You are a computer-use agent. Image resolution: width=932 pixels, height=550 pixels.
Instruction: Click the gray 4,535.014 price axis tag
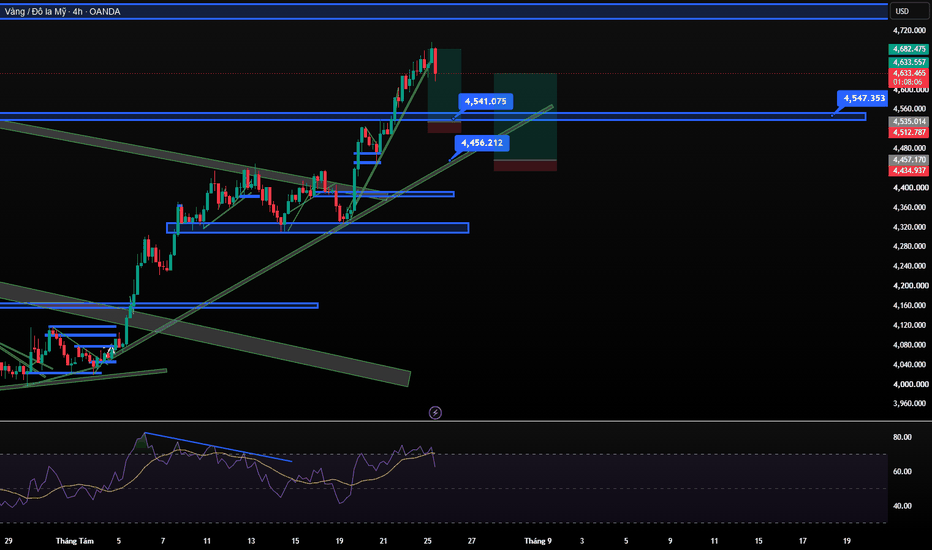pyautogui.click(x=908, y=121)
